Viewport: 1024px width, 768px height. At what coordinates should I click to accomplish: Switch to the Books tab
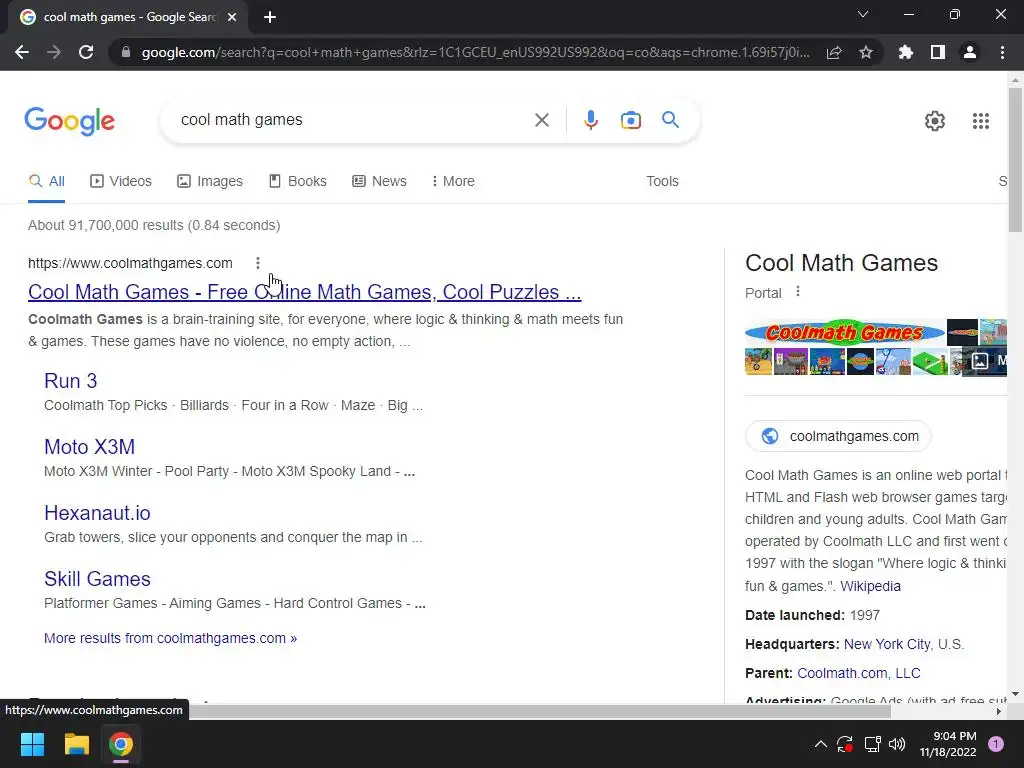(x=298, y=182)
